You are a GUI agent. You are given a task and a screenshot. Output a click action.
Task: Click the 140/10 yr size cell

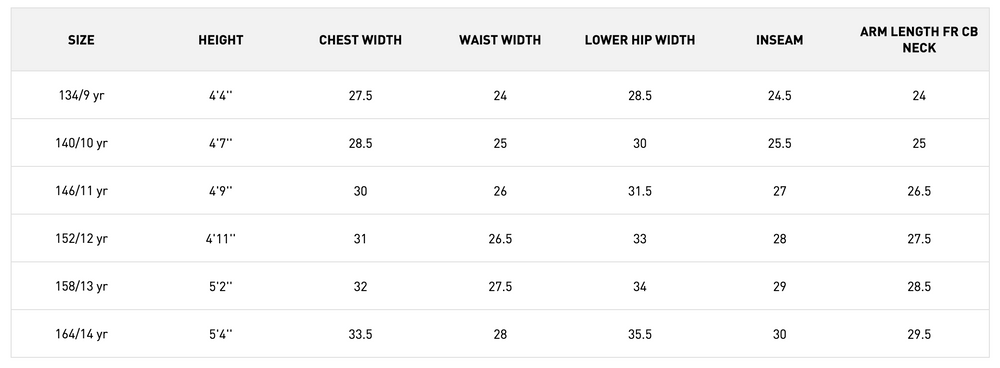81,144
